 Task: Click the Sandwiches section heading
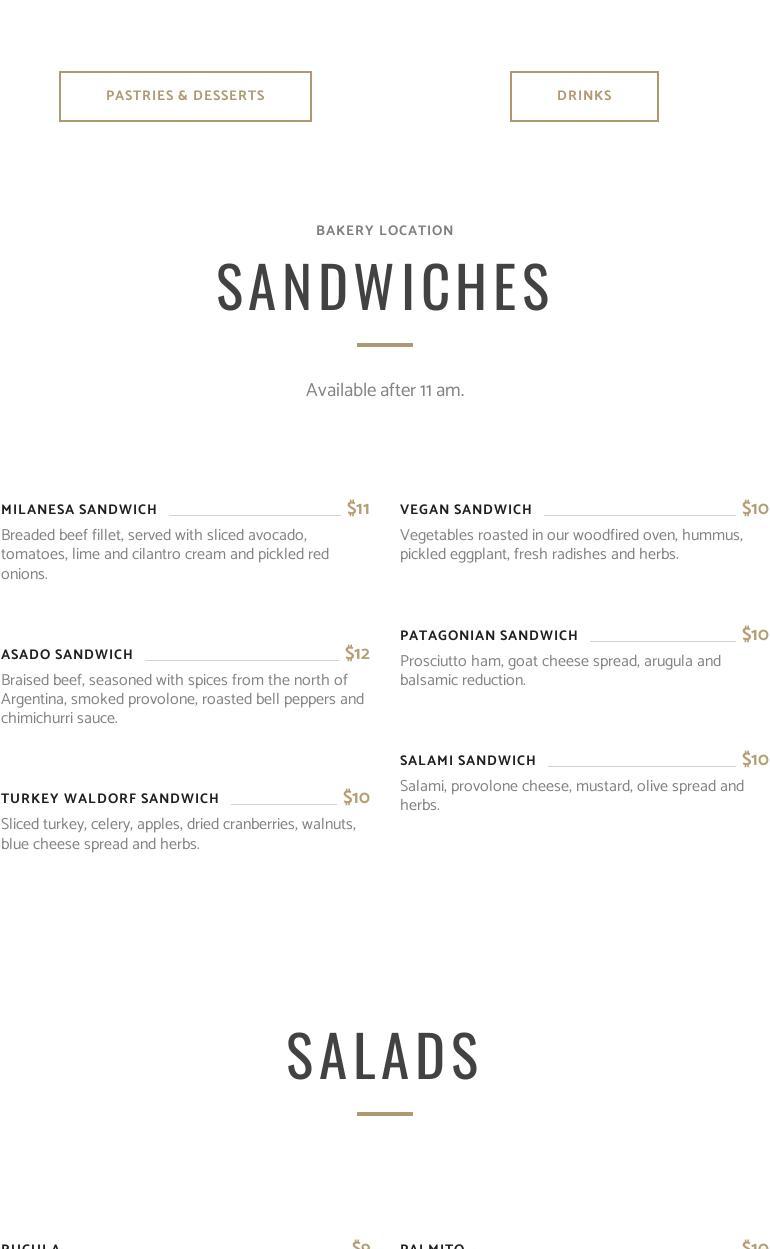click(385, 286)
